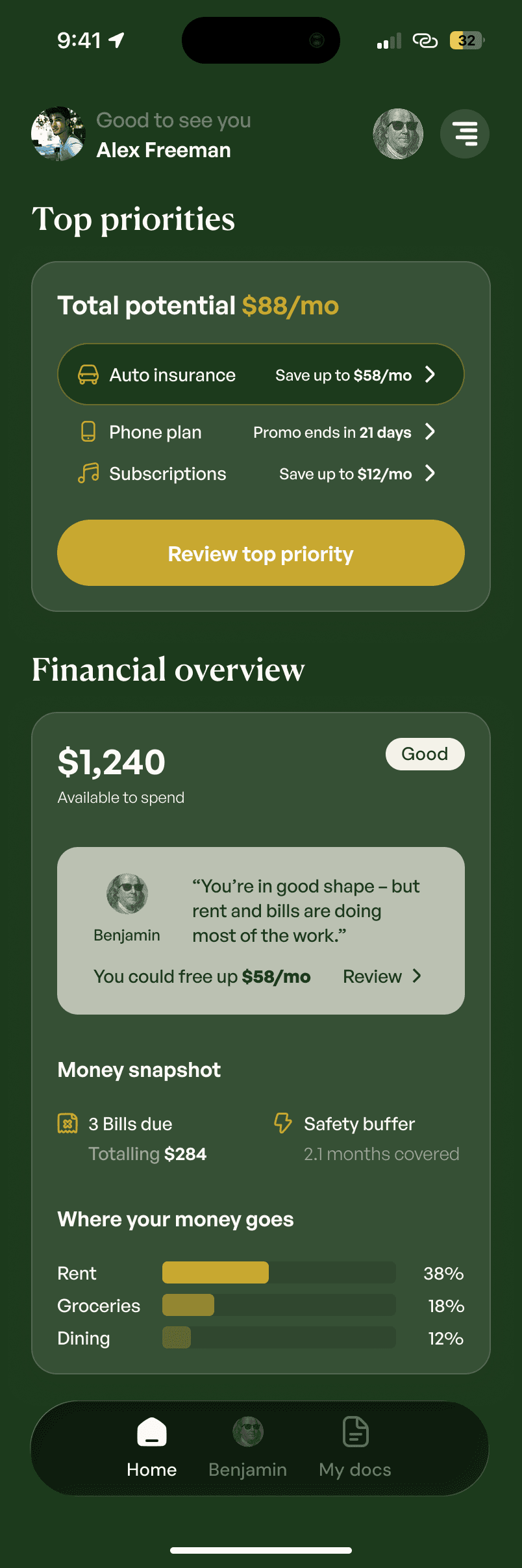Tap Benjamin's avatar in the header
Screen dimensions: 522x1568
398,134
